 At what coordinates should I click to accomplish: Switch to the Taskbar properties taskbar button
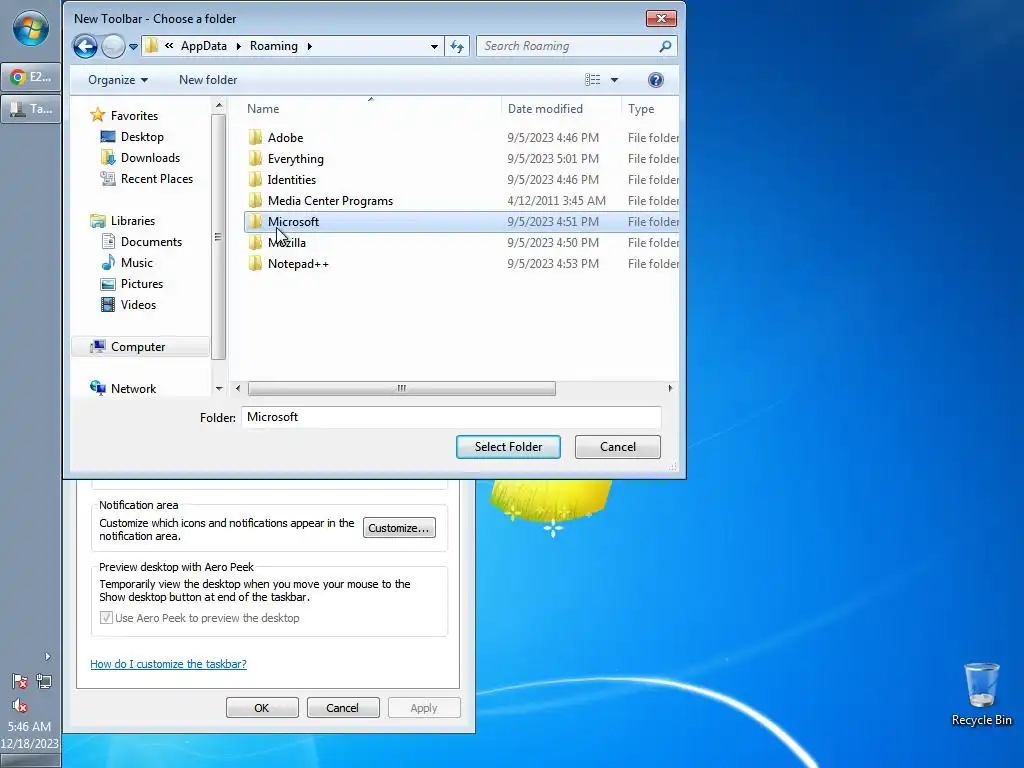[31, 108]
